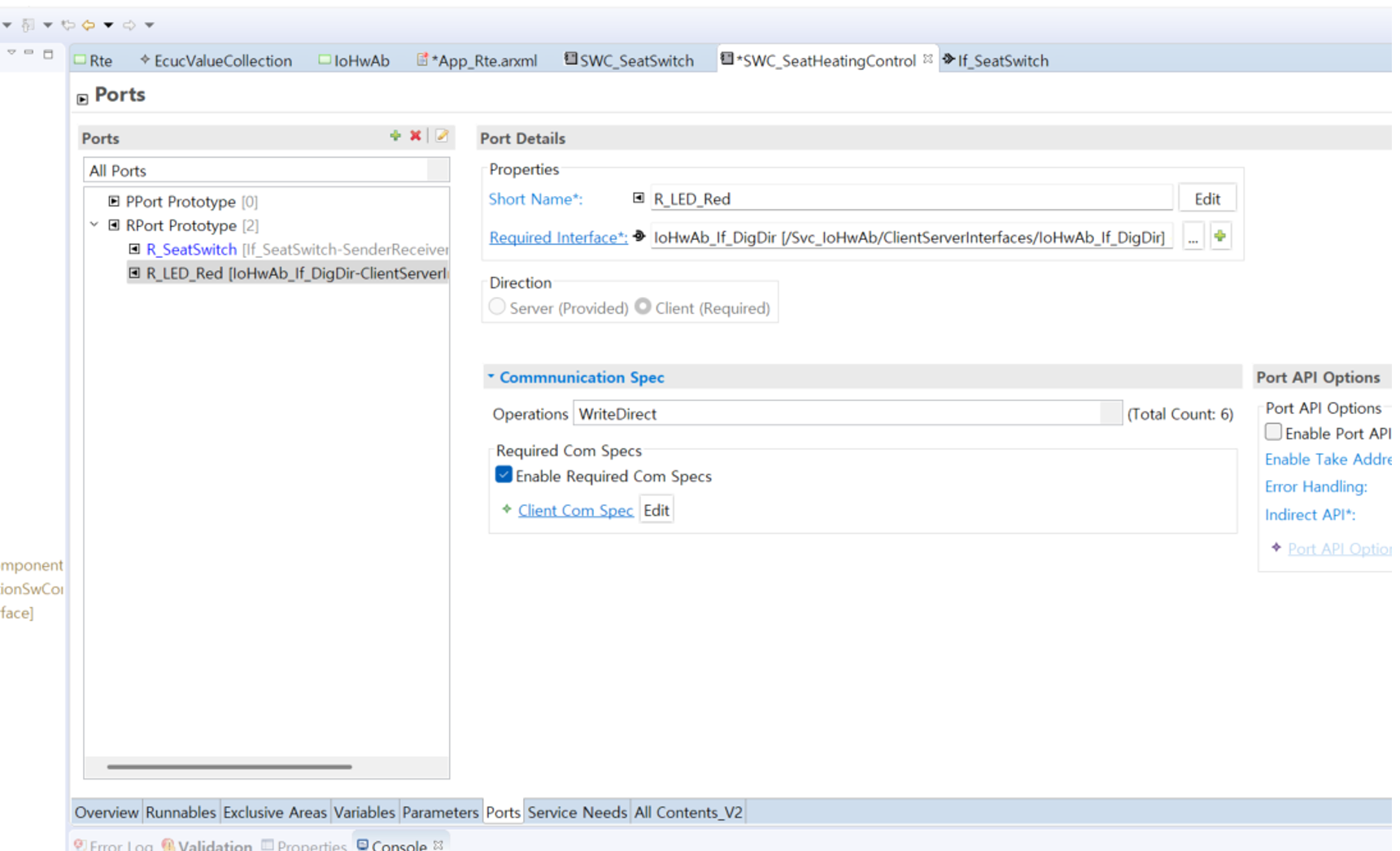Open the Operations WriteDirect dropdown

[1110, 413]
